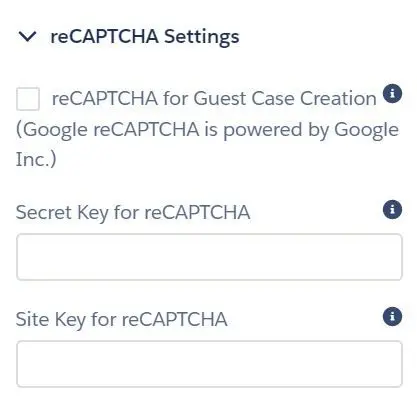The image size is (417, 399).
Task: Focus the Secret Key for reCAPTCHA text box
Action: click(209, 257)
